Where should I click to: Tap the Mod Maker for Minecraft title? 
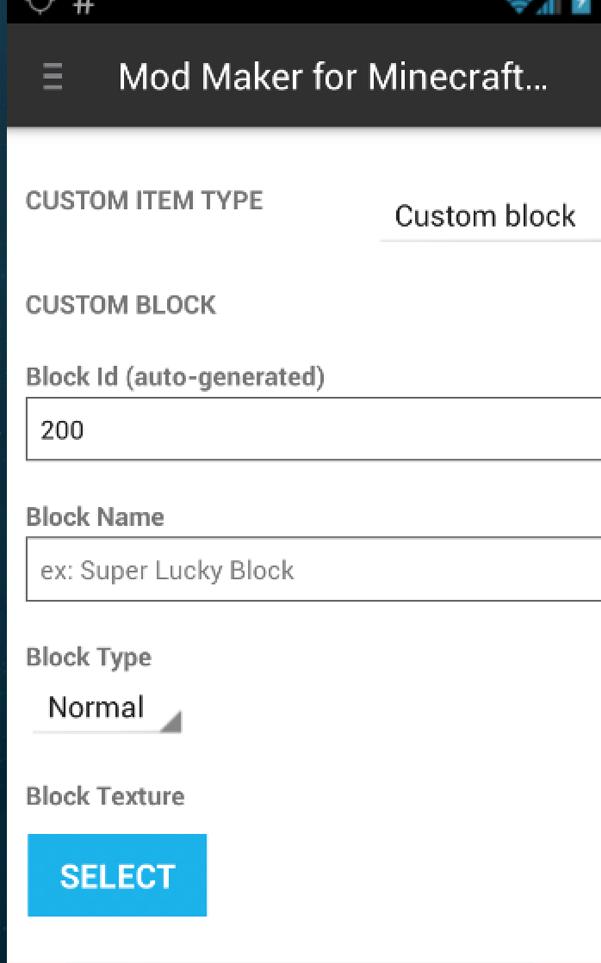tap(332, 77)
